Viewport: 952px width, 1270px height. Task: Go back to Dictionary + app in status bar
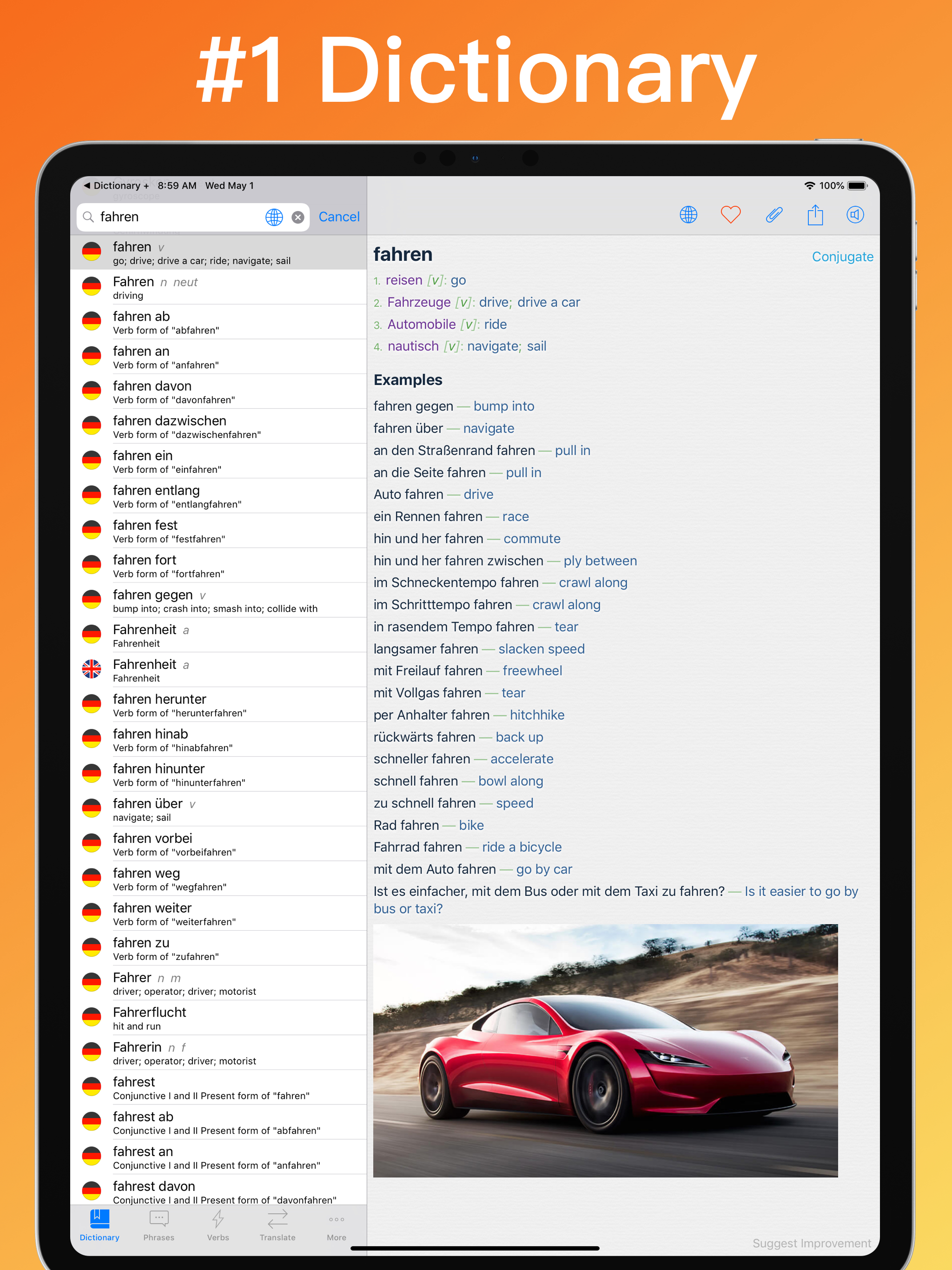pos(117,185)
